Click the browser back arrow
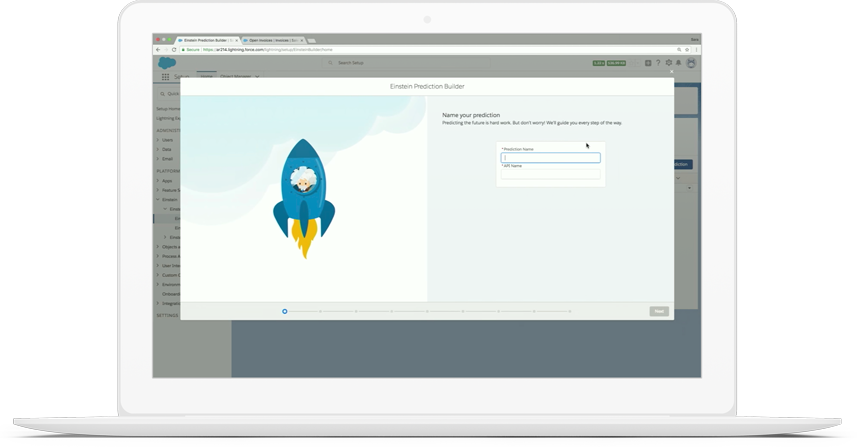The image size is (857, 447). pyautogui.click(x=159, y=50)
